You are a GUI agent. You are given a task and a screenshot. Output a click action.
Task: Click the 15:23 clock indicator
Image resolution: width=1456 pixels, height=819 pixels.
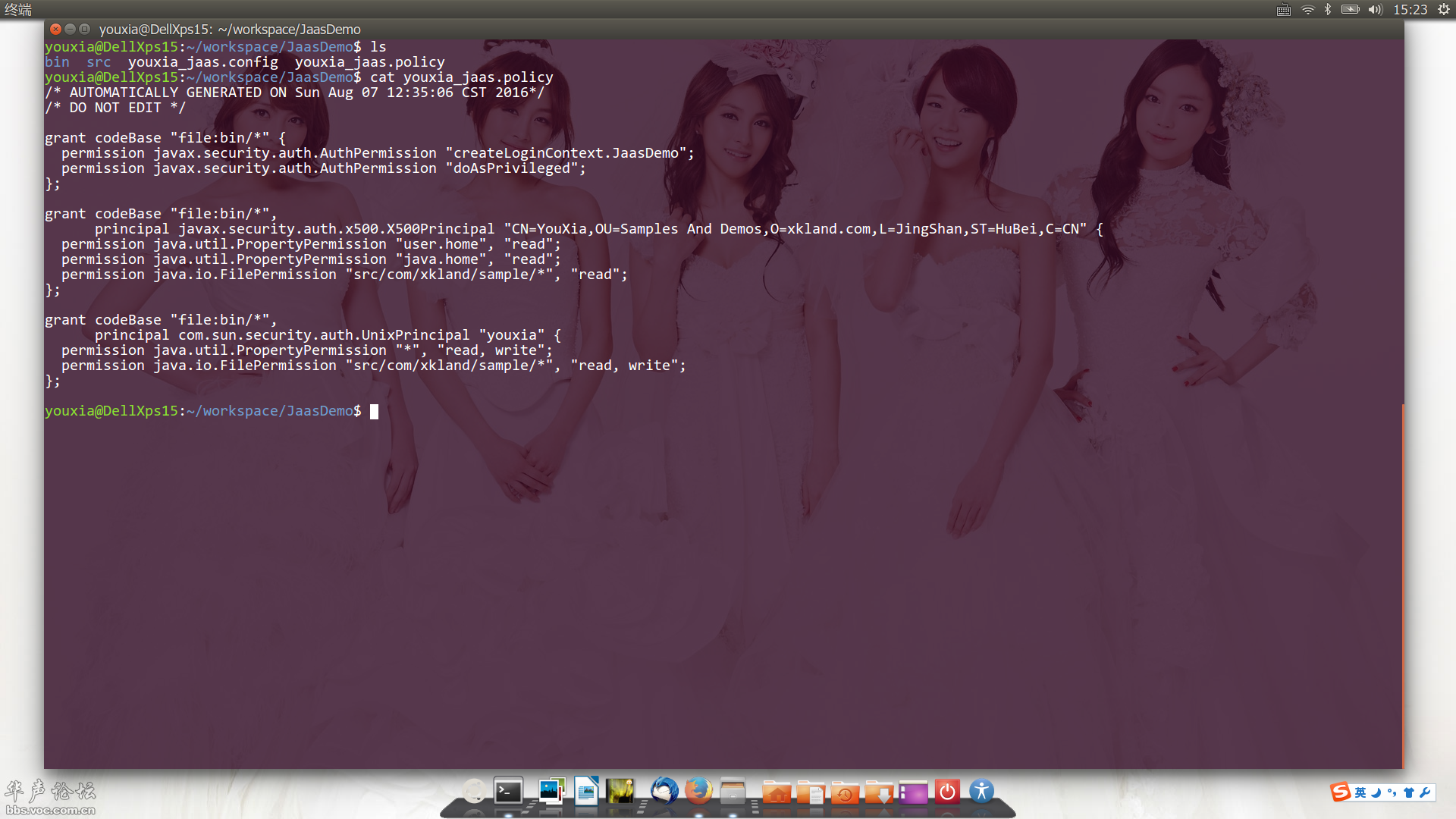pos(1410,10)
